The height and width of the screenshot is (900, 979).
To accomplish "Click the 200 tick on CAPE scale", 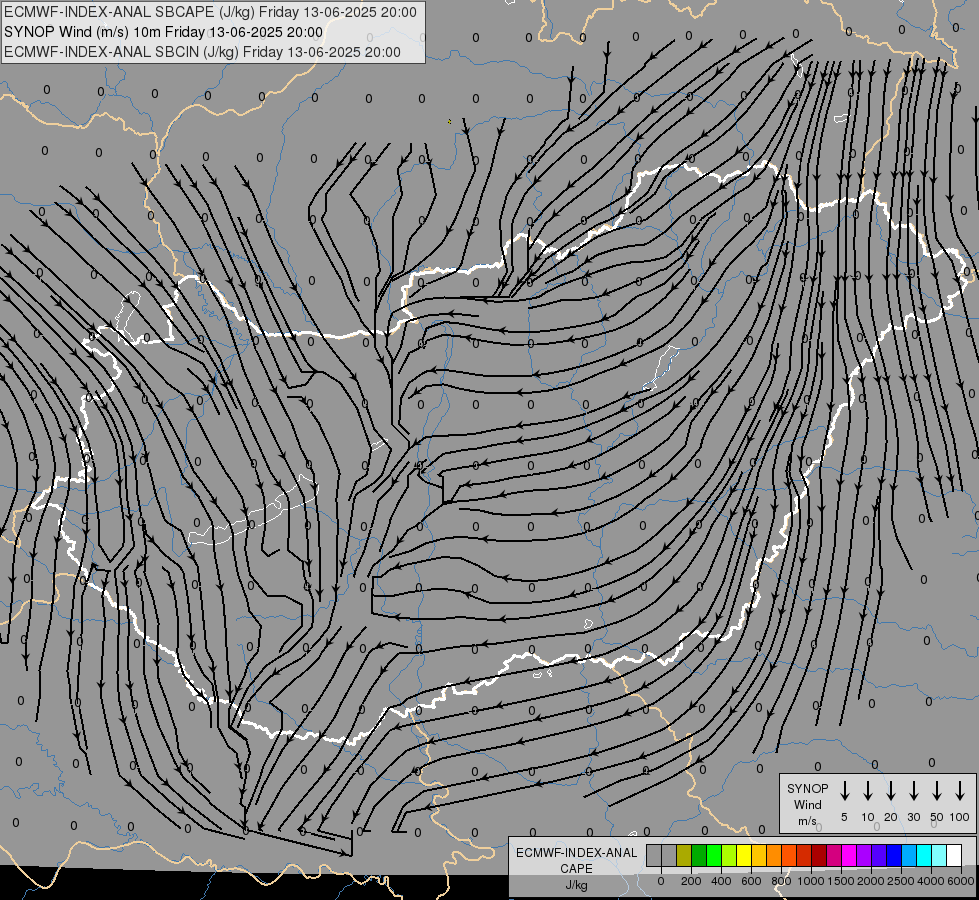I will pyautogui.click(x=691, y=881).
